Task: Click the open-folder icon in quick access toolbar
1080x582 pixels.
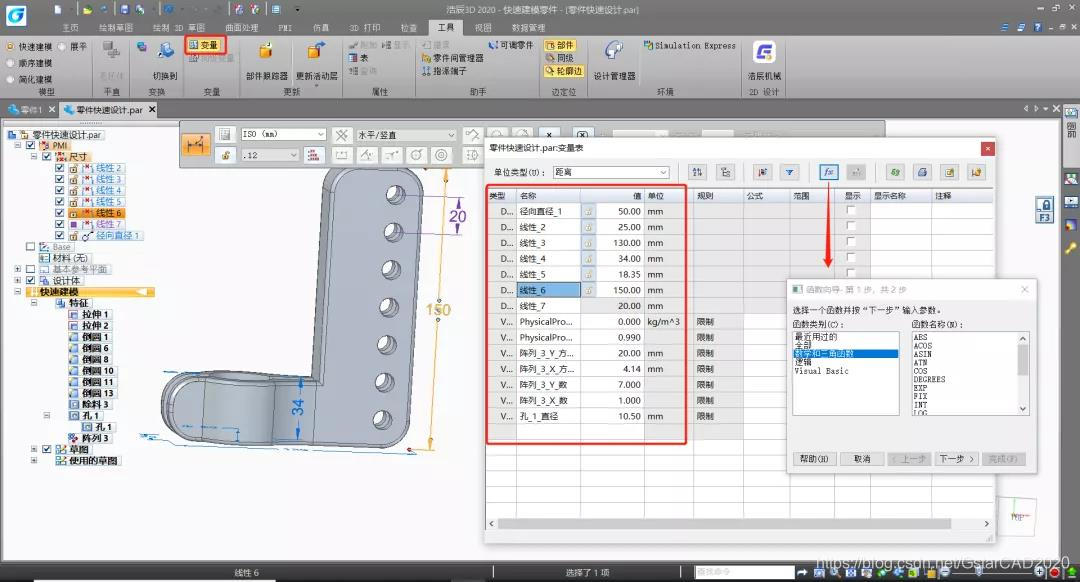Action: coord(87,10)
